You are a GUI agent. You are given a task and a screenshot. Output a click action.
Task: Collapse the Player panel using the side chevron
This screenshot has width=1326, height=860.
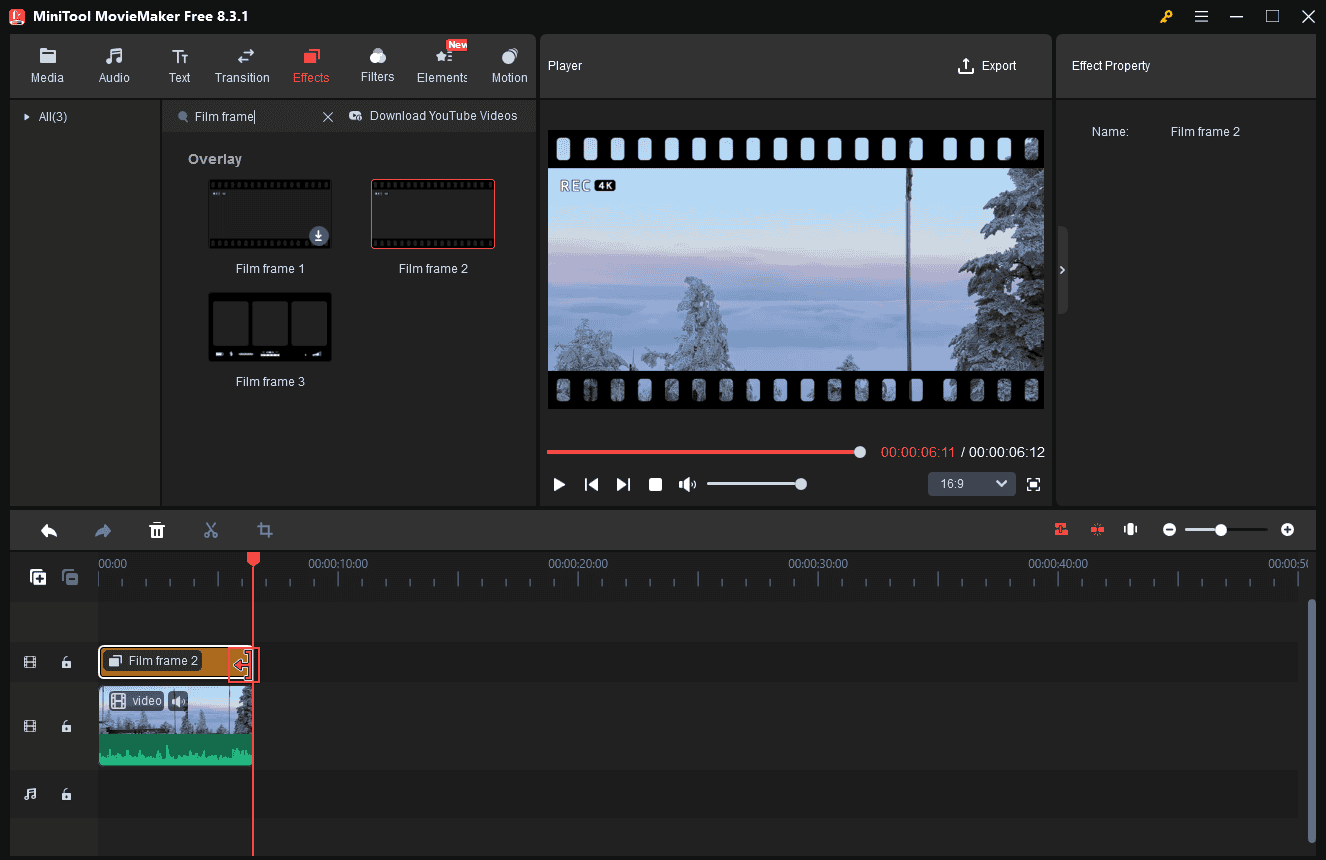(1062, 269)
